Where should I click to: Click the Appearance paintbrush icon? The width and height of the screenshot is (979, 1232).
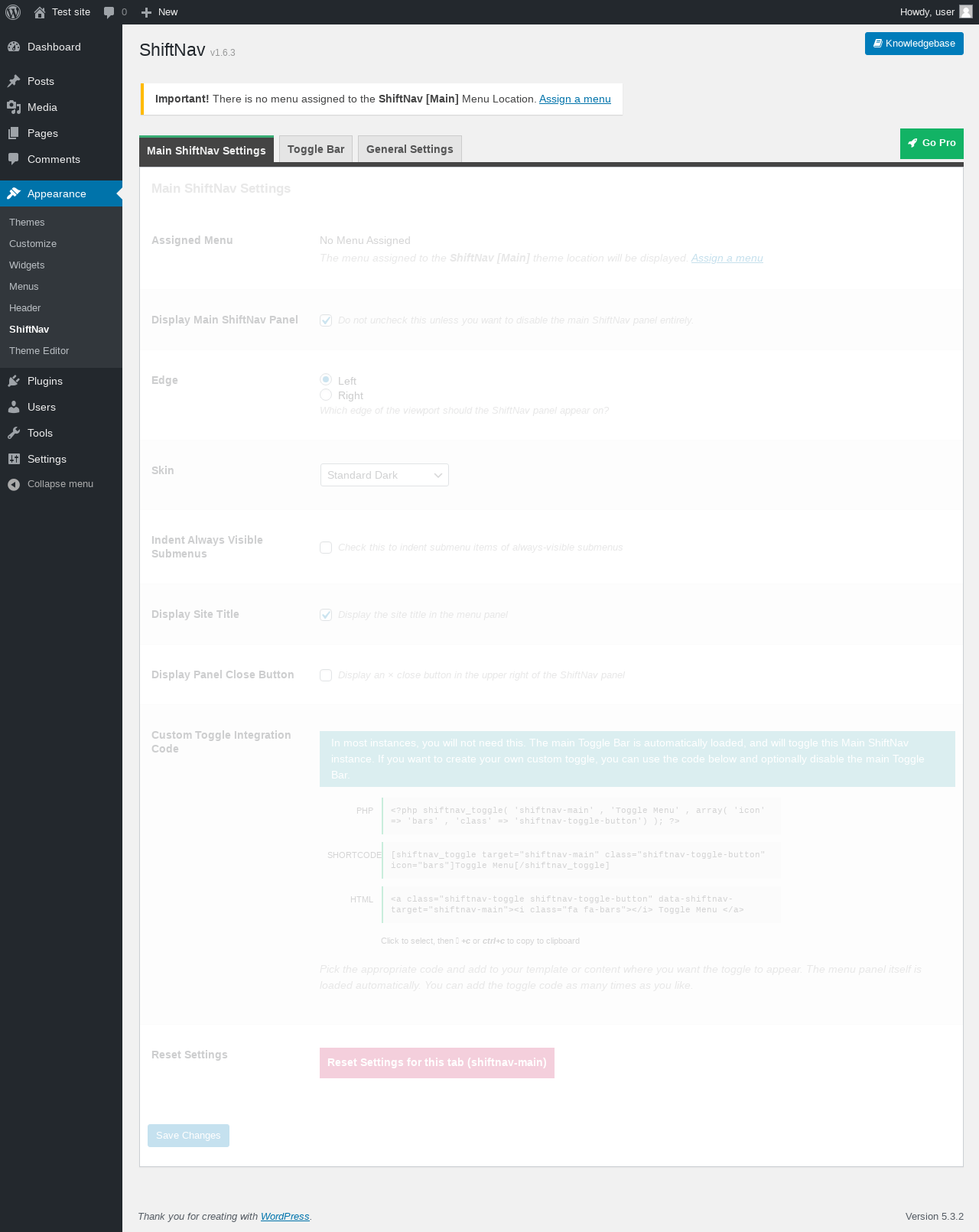point(14,193)
